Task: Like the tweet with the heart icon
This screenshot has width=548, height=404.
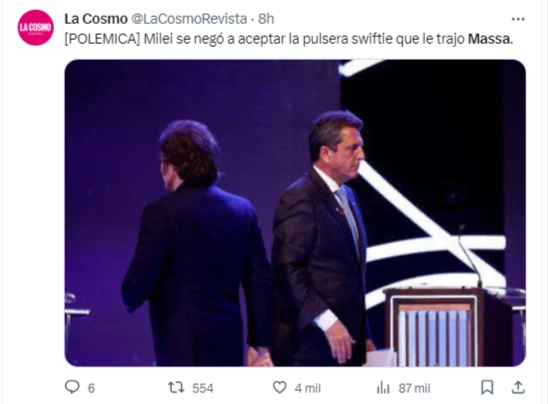Action: point(280,388)
